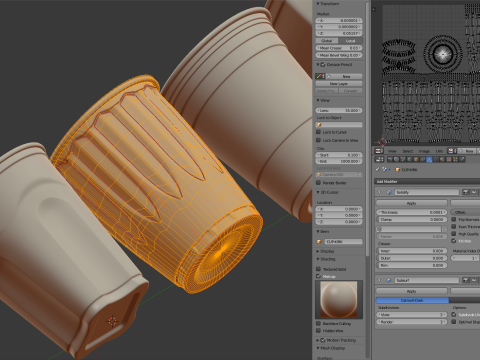Toggle Solidify modifier viewport visibility icon
Screen dimensions: 480x360
474,192
